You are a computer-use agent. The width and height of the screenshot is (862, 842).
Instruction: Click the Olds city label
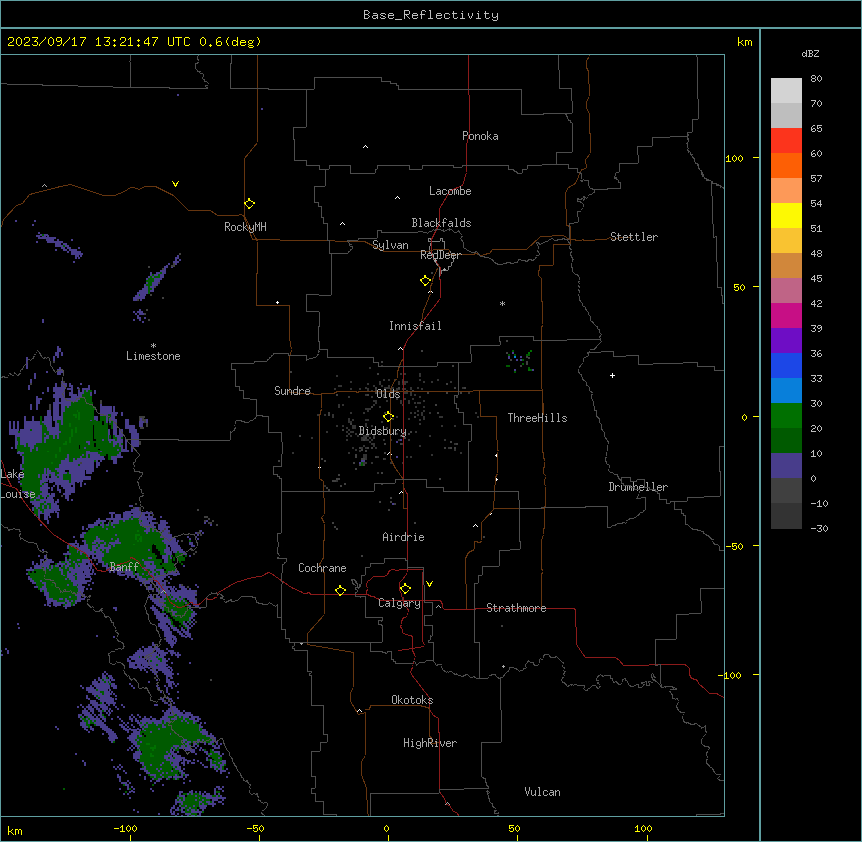388,394
